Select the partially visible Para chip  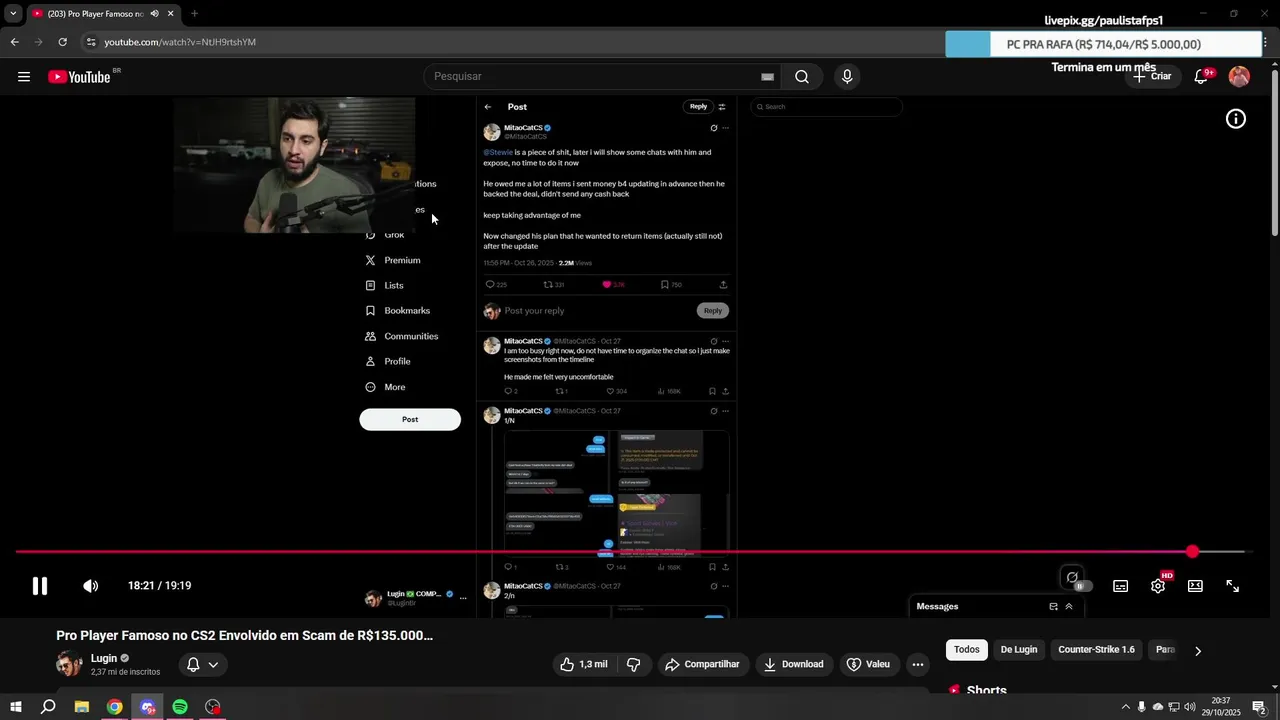pos(1164,650)
